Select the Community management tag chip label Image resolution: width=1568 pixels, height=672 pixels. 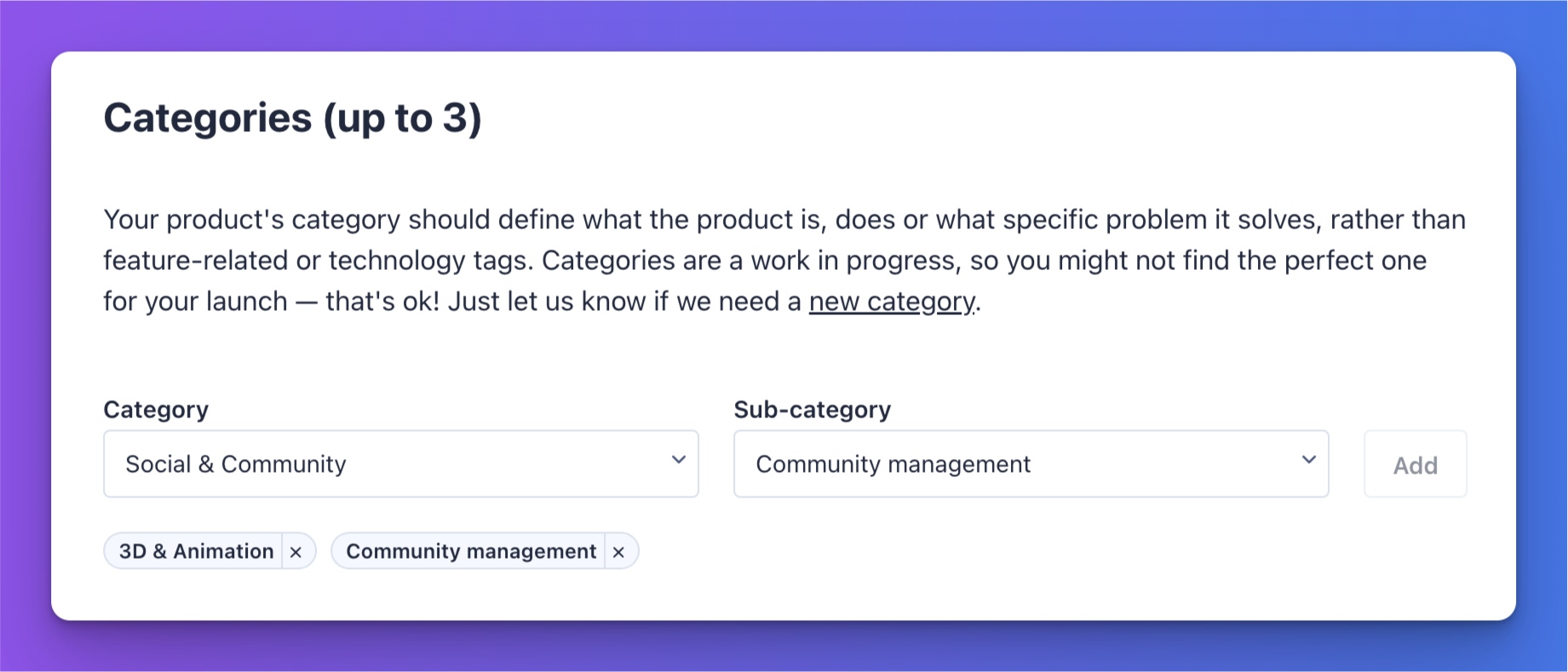pyautogui.click(x=471, y=552)
